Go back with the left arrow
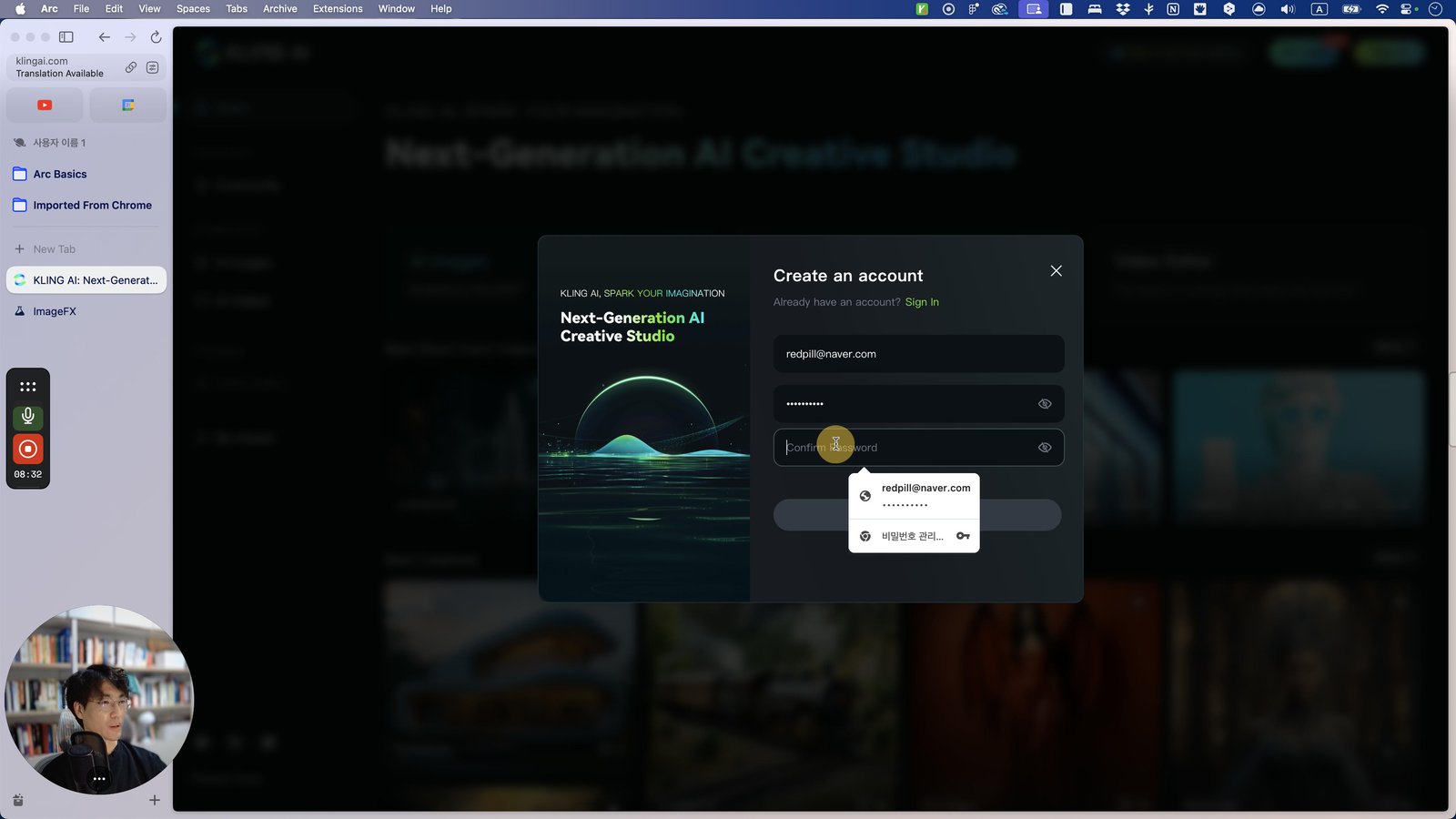This screenshot has width=1456, height=819. coord(105,37)
